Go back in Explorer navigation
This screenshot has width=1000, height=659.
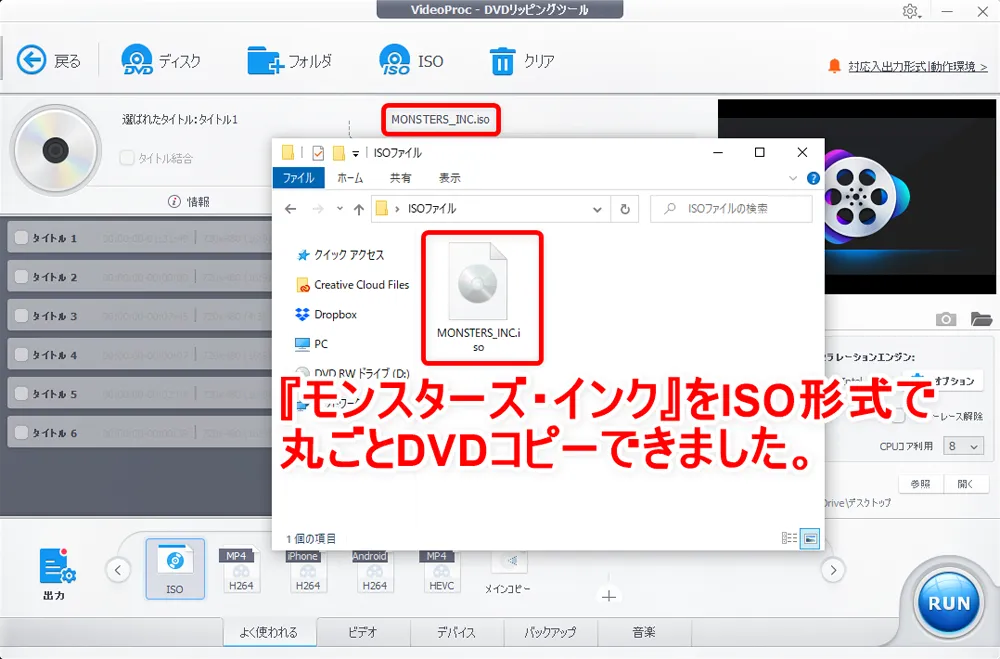tap(291, 209)
